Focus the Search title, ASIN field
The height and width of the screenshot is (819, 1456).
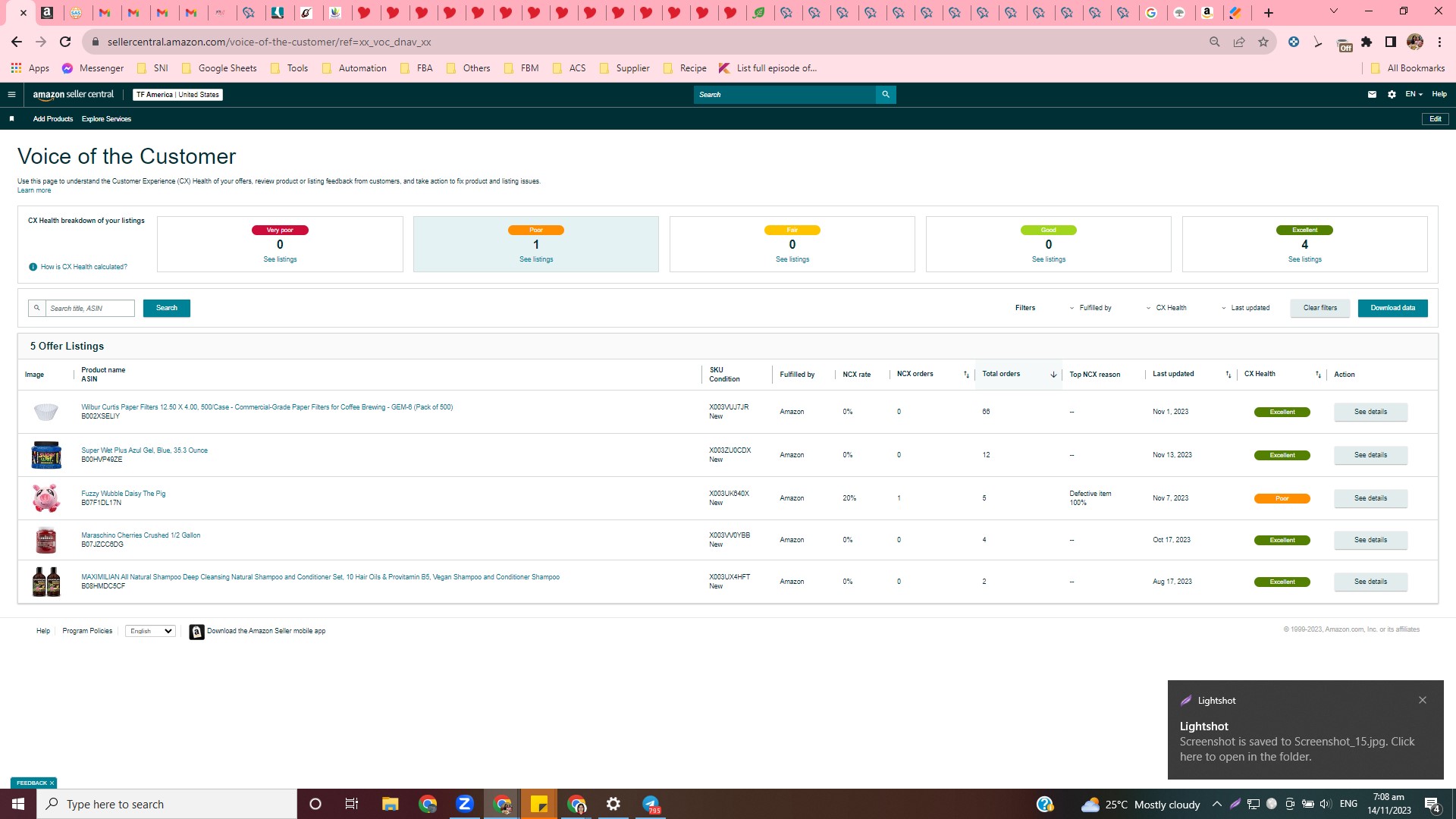tap(90, 309)
